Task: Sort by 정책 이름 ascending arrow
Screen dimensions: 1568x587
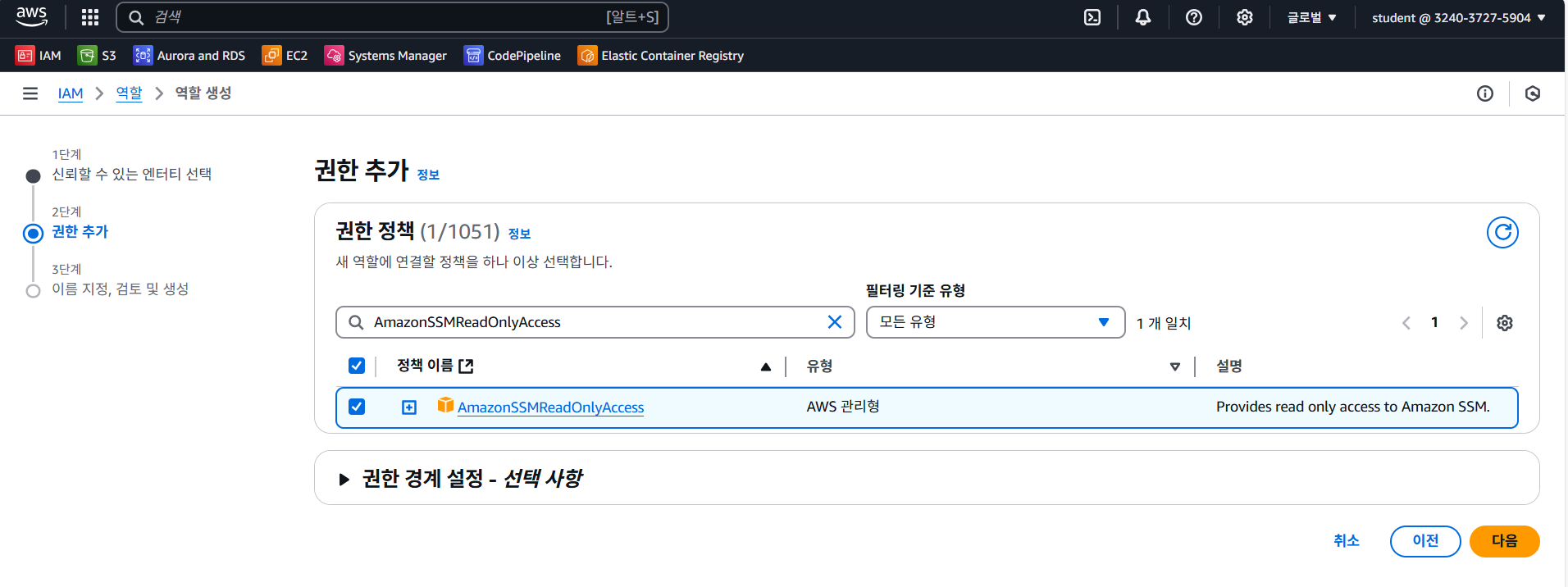Action: [766, 366]
